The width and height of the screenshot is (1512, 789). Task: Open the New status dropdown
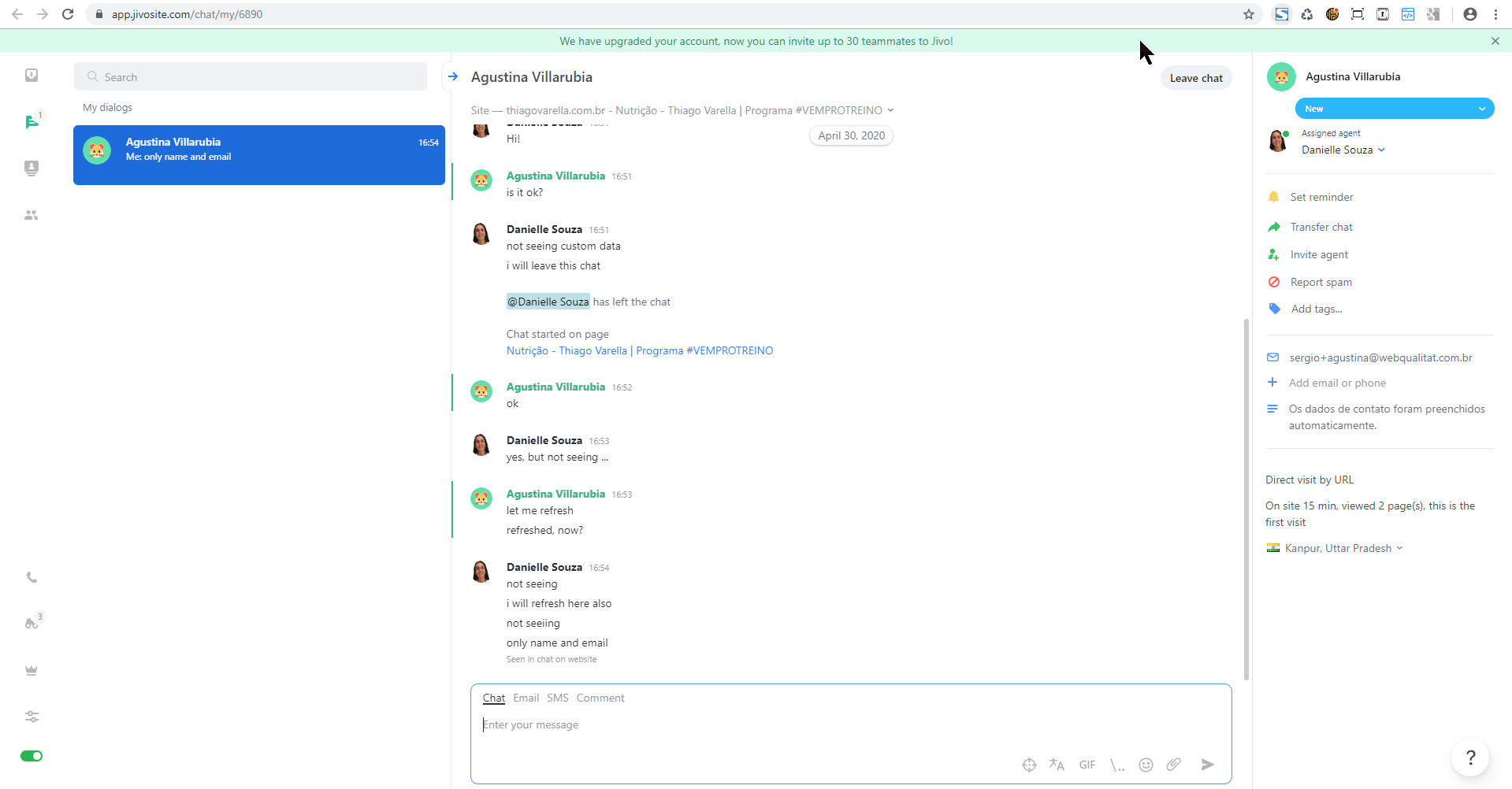1395,109
